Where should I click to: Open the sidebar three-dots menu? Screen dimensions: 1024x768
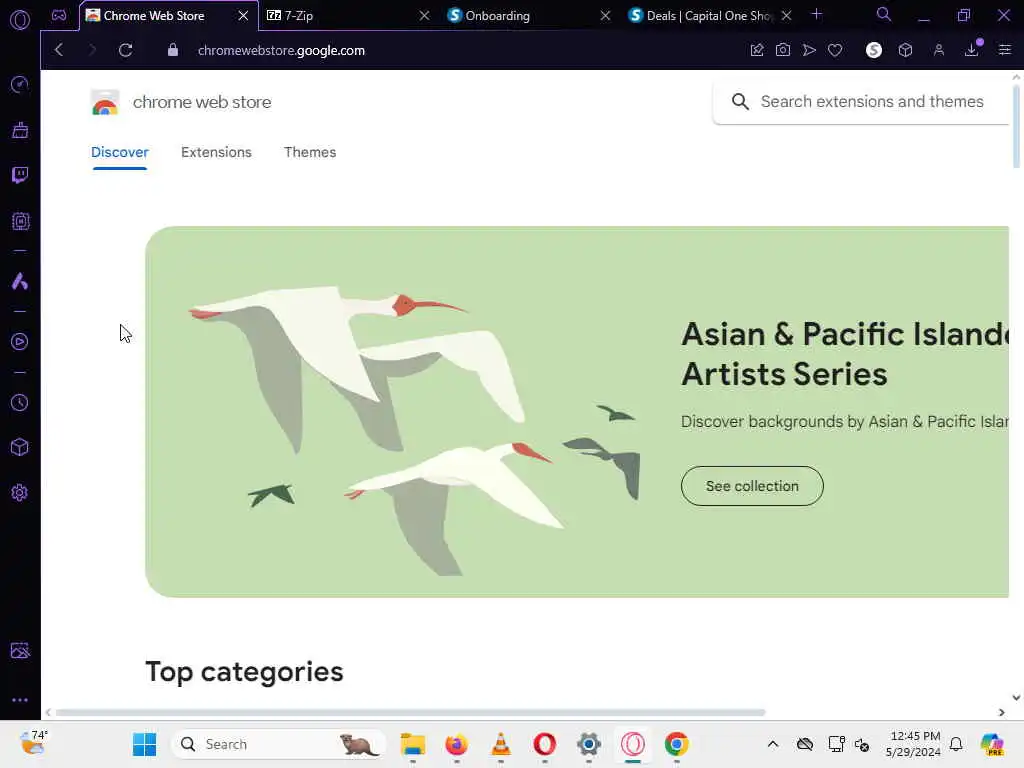pos(20,699)
